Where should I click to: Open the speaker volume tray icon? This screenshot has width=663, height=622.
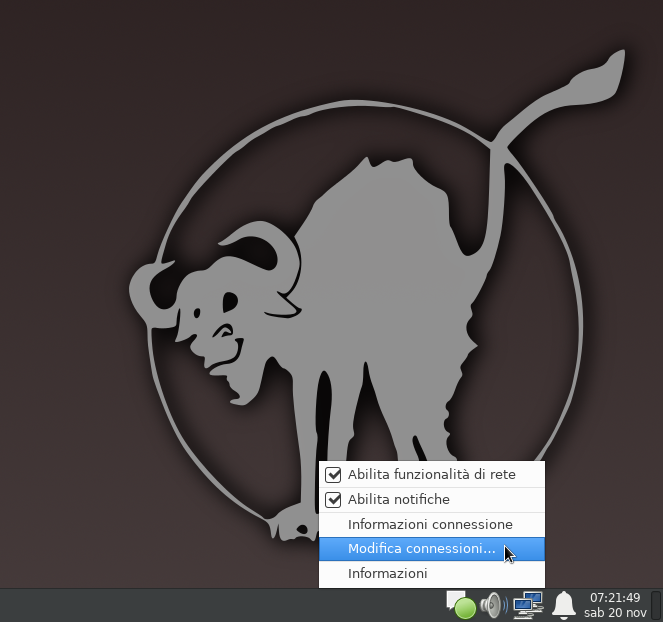[494, 605]
